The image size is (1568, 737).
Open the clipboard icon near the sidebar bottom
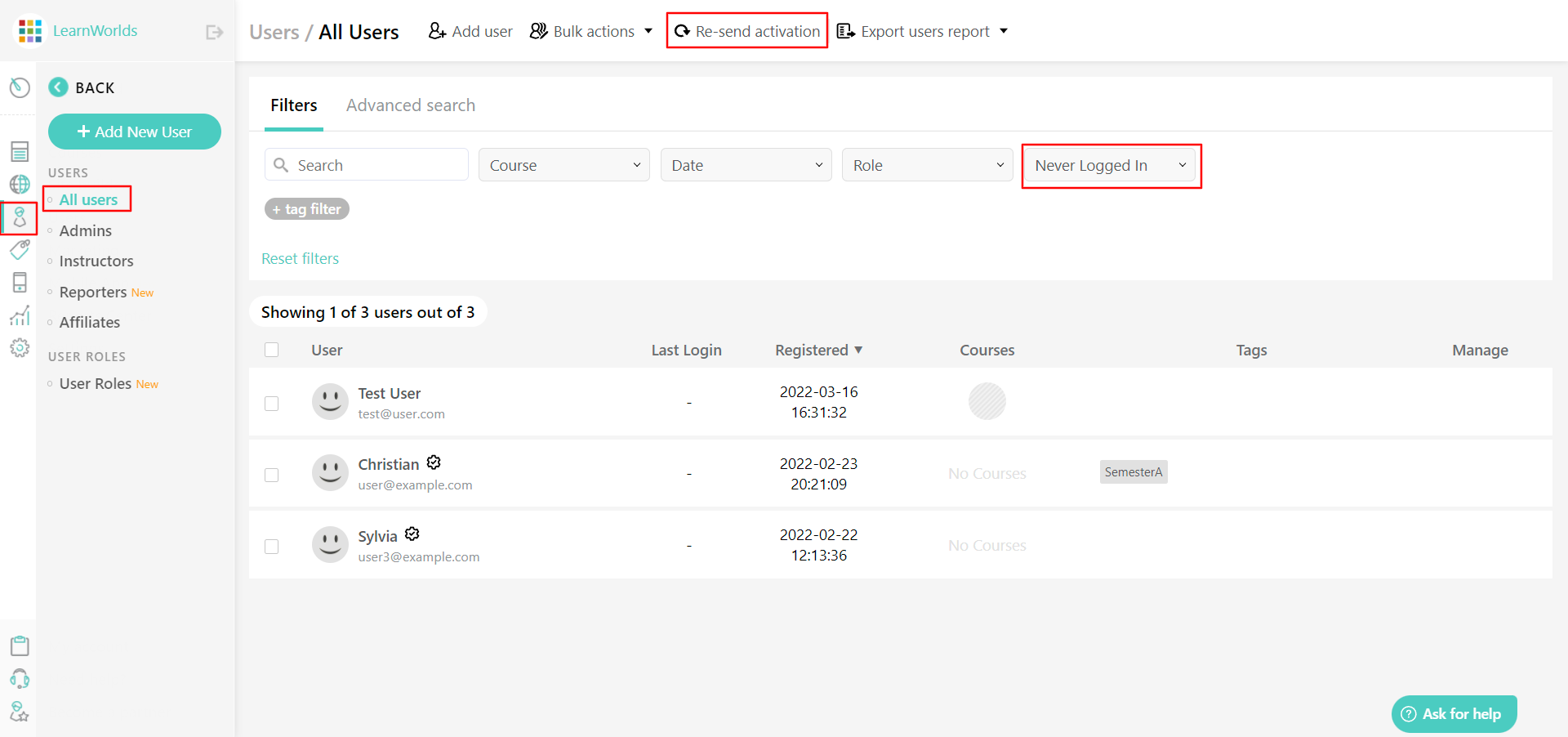(x=20, y=645)
